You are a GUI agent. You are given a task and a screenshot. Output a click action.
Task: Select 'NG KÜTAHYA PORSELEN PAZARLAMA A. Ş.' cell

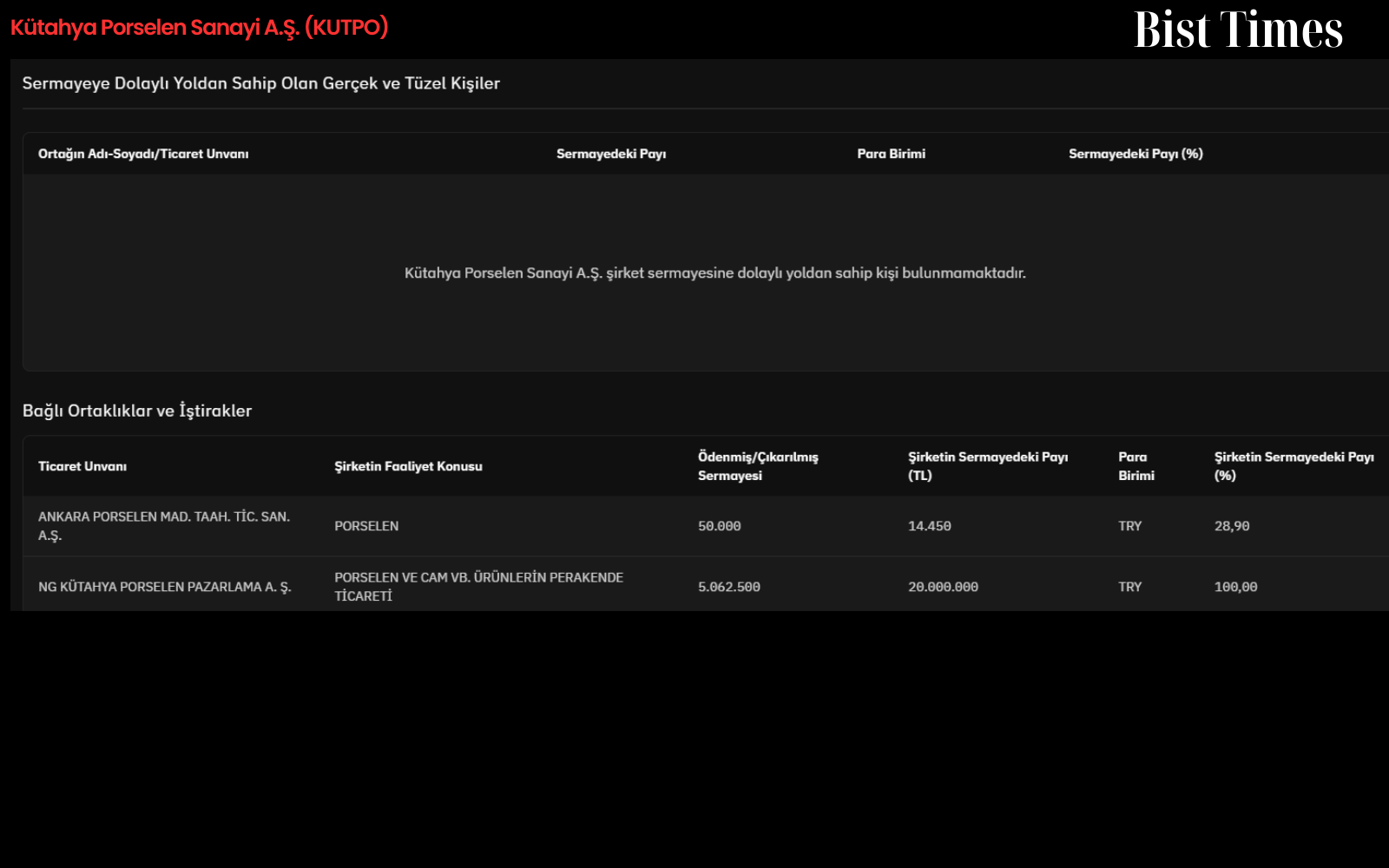pyautogui.click(x=165, y=587)
